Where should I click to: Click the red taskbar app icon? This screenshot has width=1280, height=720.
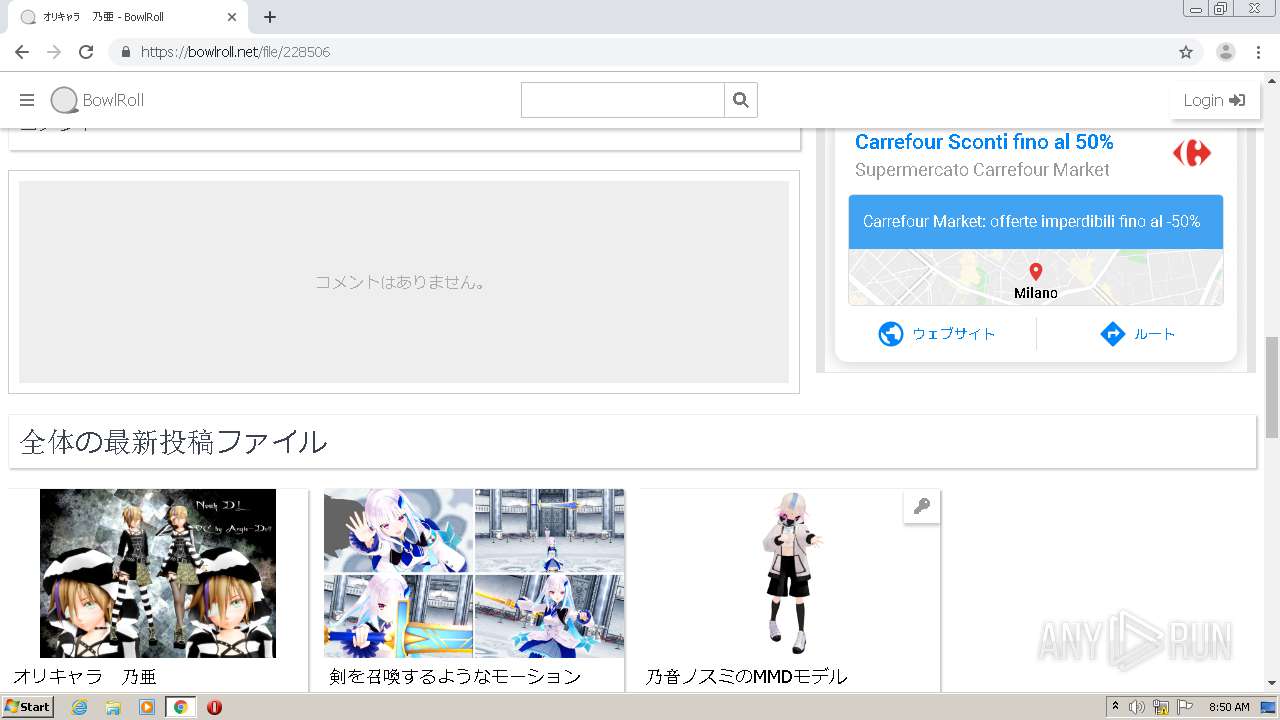coord(214,707)
